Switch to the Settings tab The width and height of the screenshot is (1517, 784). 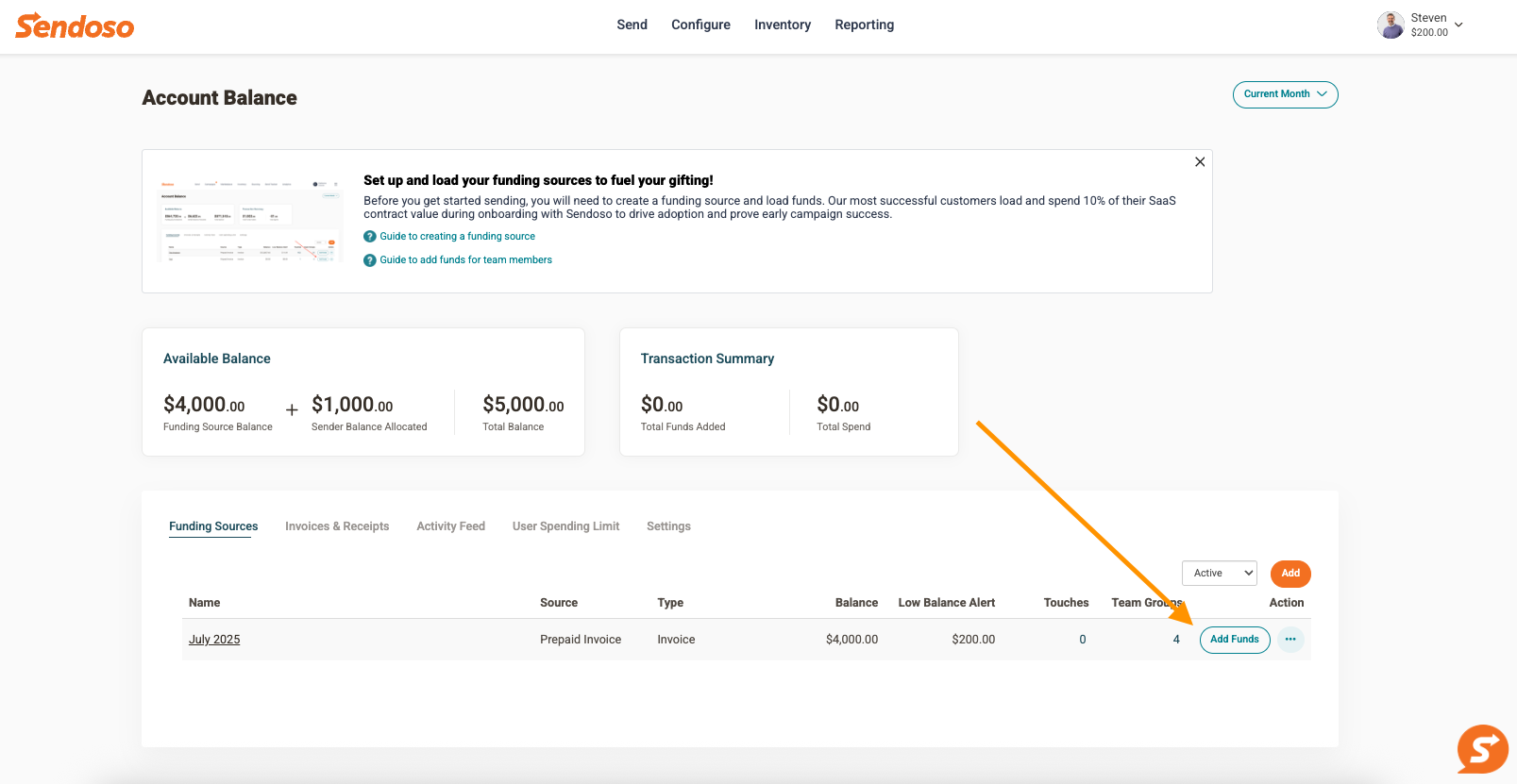[x=668, y=526]
